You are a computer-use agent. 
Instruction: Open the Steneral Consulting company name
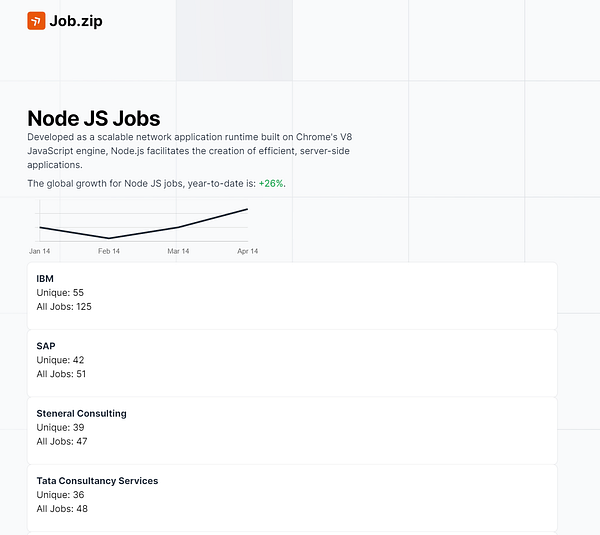(81, 413)
